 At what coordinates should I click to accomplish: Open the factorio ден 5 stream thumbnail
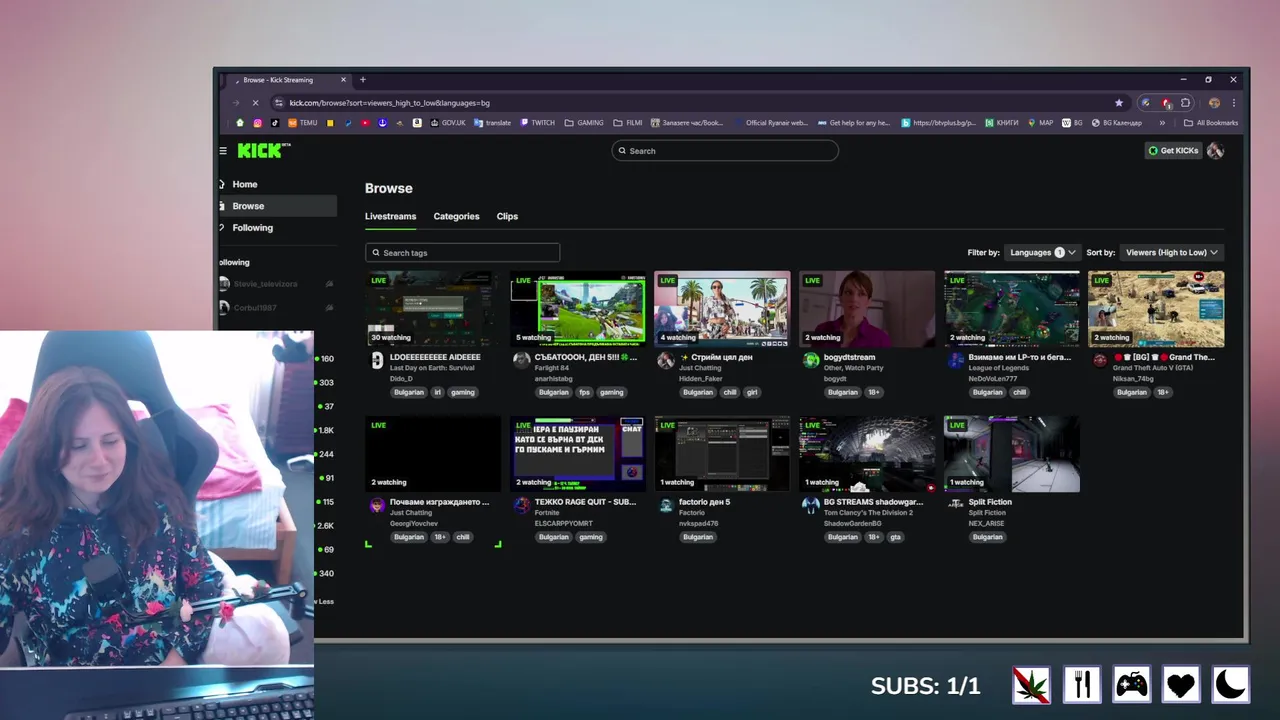pyautogui.click(x=722, y=454)
